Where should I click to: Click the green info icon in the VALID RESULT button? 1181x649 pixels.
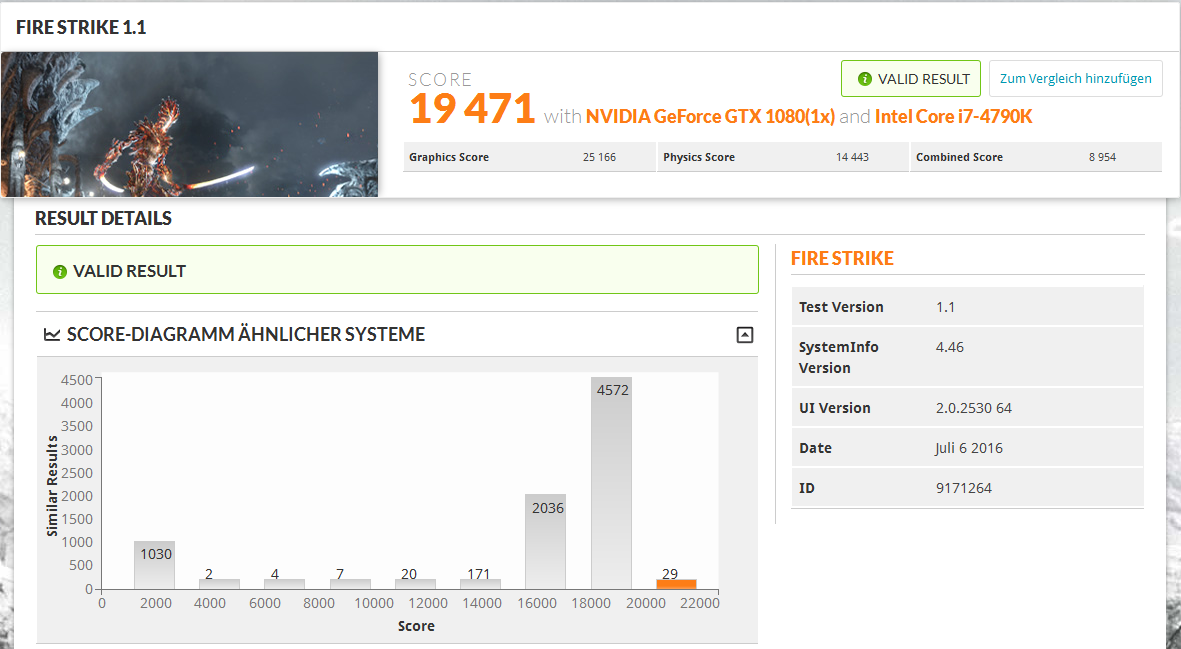[x=865, y=79]
